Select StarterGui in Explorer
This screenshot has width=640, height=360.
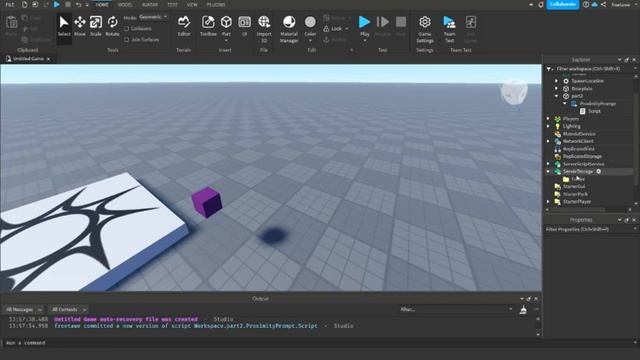click(x=574, y=187)
